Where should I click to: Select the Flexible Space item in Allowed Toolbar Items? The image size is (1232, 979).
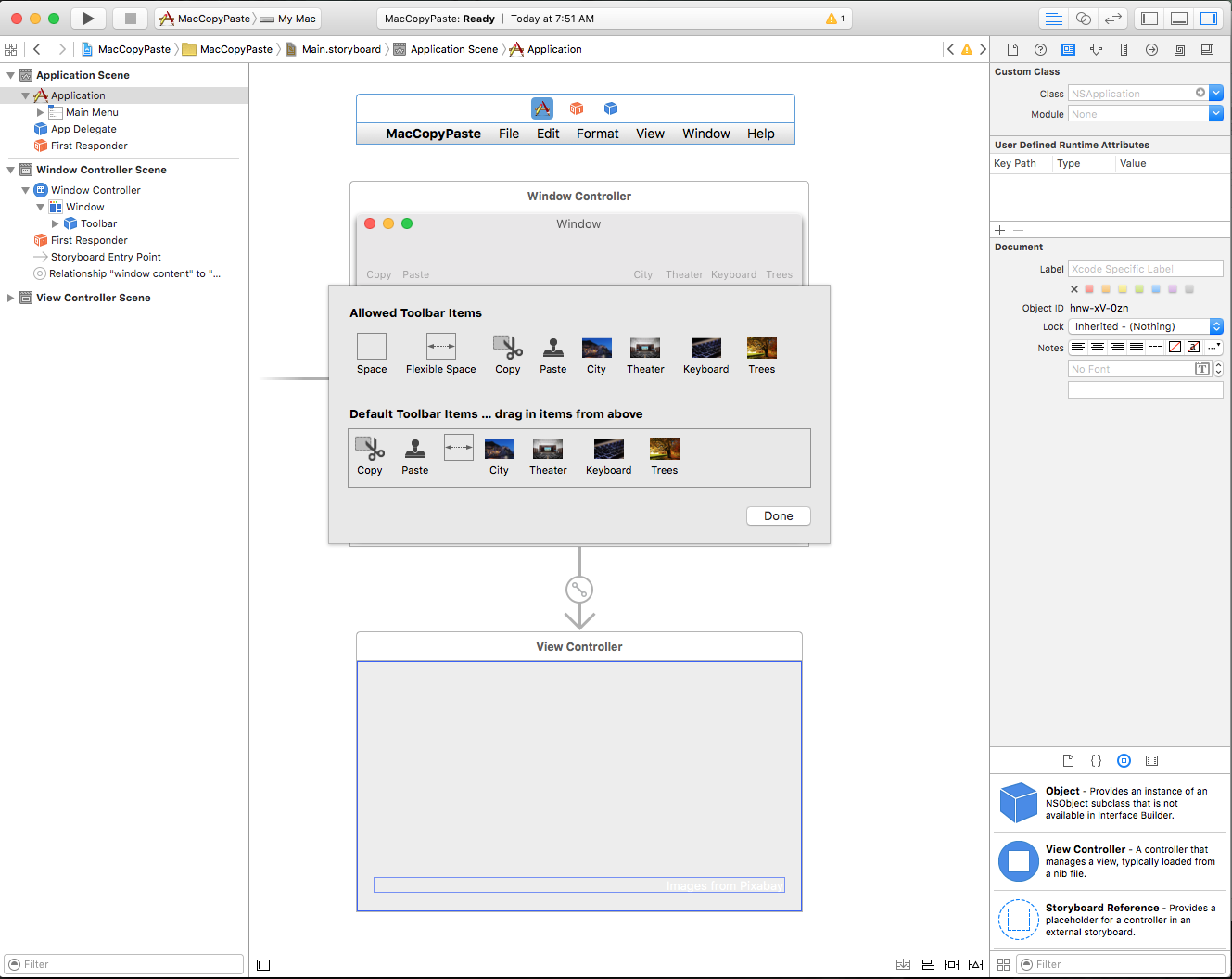(441, 355)
